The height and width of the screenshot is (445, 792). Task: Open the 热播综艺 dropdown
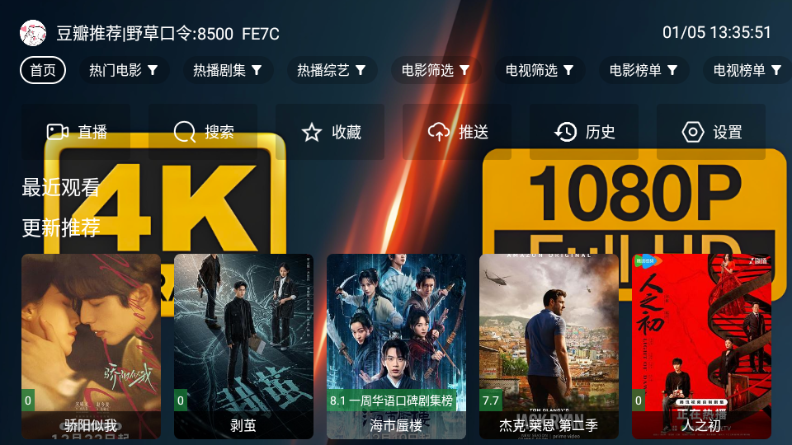pyautogui.click(x=360, y=71)
